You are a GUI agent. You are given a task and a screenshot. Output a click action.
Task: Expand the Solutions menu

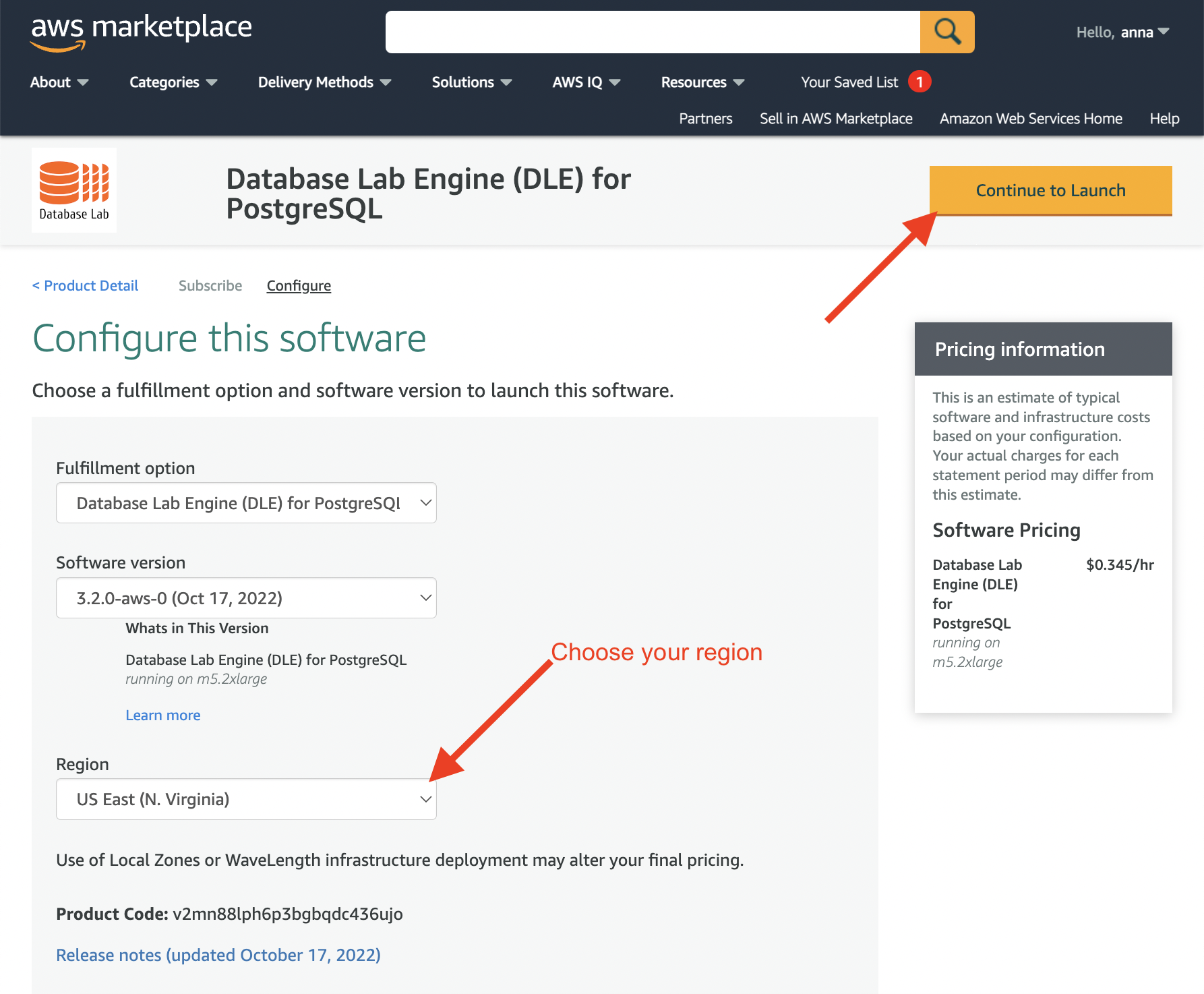tap(472, 82)
